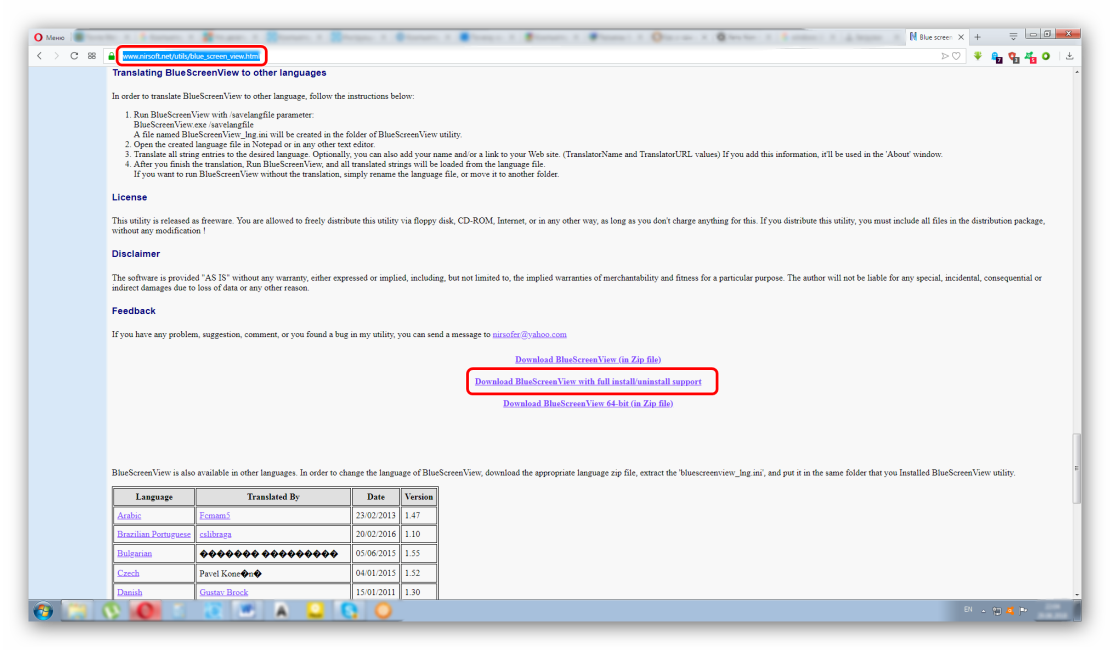Open the browser downloads panel
1110x650 pixels.
click(1070, 56)
